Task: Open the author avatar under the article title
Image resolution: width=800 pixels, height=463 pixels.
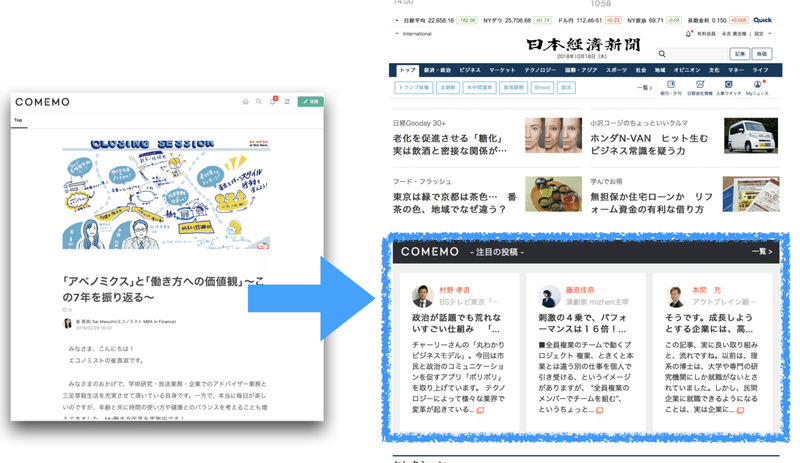Action: coord(67,324)
